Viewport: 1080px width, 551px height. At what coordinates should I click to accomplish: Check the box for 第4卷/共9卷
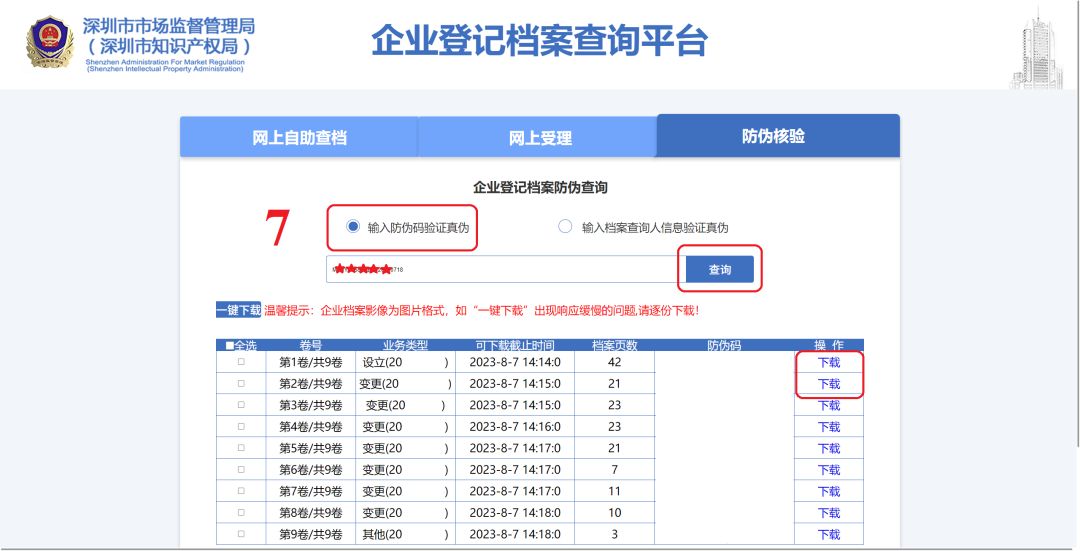(x=241, y=426)
